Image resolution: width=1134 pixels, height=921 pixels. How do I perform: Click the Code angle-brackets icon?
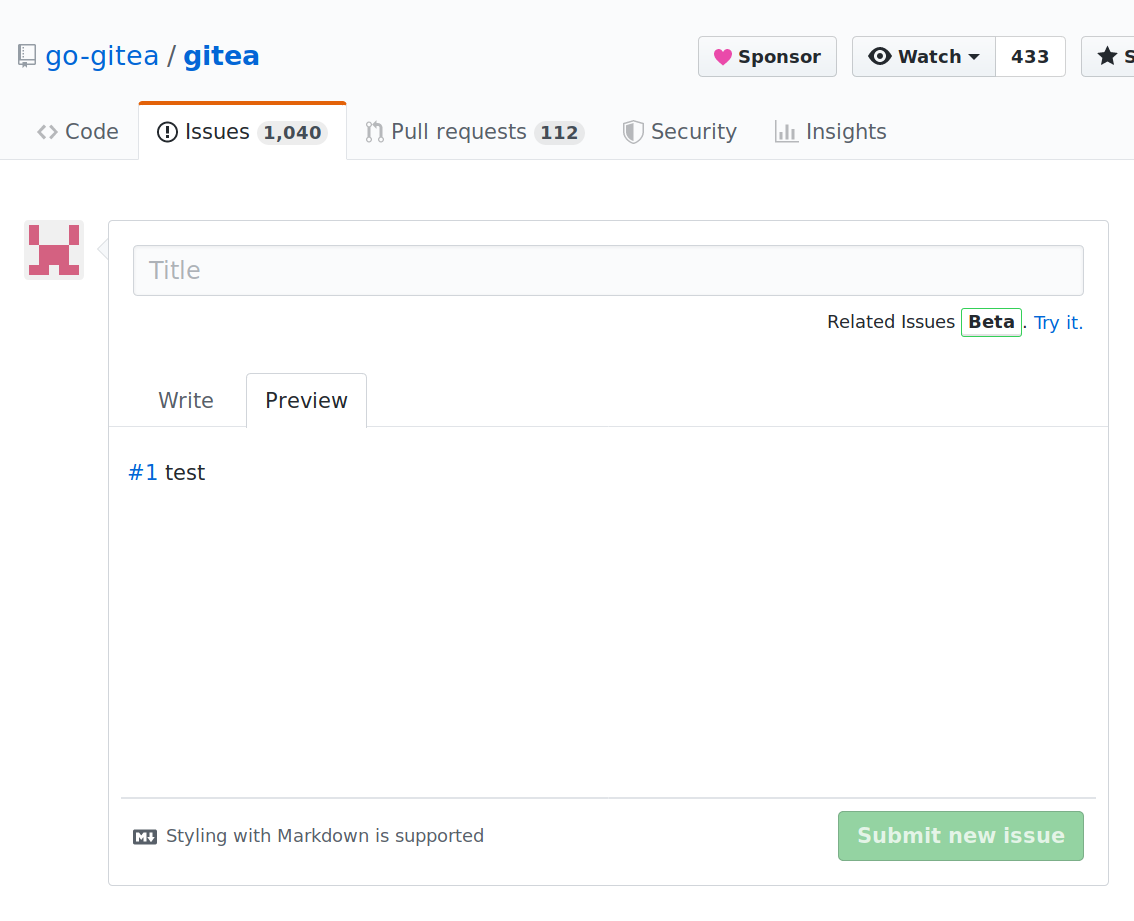tap(48, 132)
